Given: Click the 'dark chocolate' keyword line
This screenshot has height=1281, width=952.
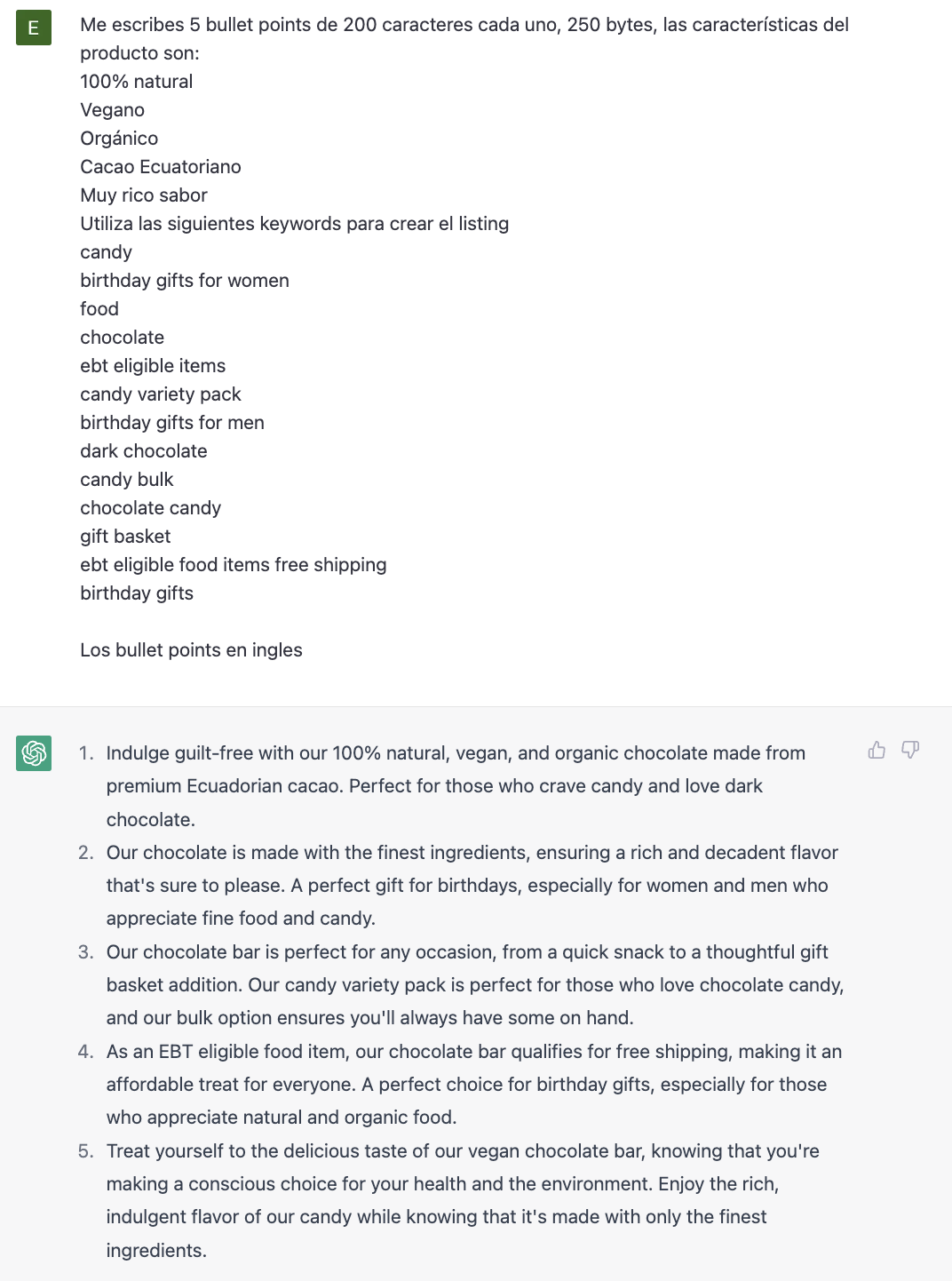Looking at the screenshot, I should pos(143,451).
